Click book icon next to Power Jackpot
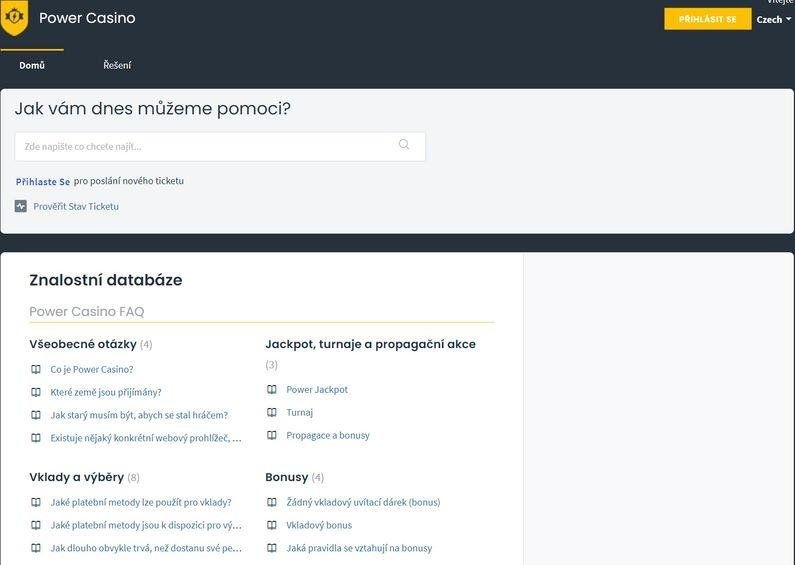 (272, 390)
